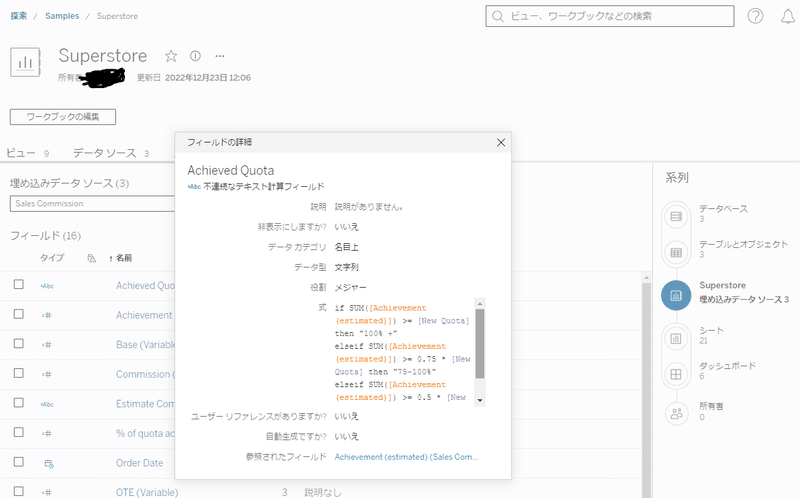Click the search magnifier icon
800x498 pixels.
click(498, 16)
